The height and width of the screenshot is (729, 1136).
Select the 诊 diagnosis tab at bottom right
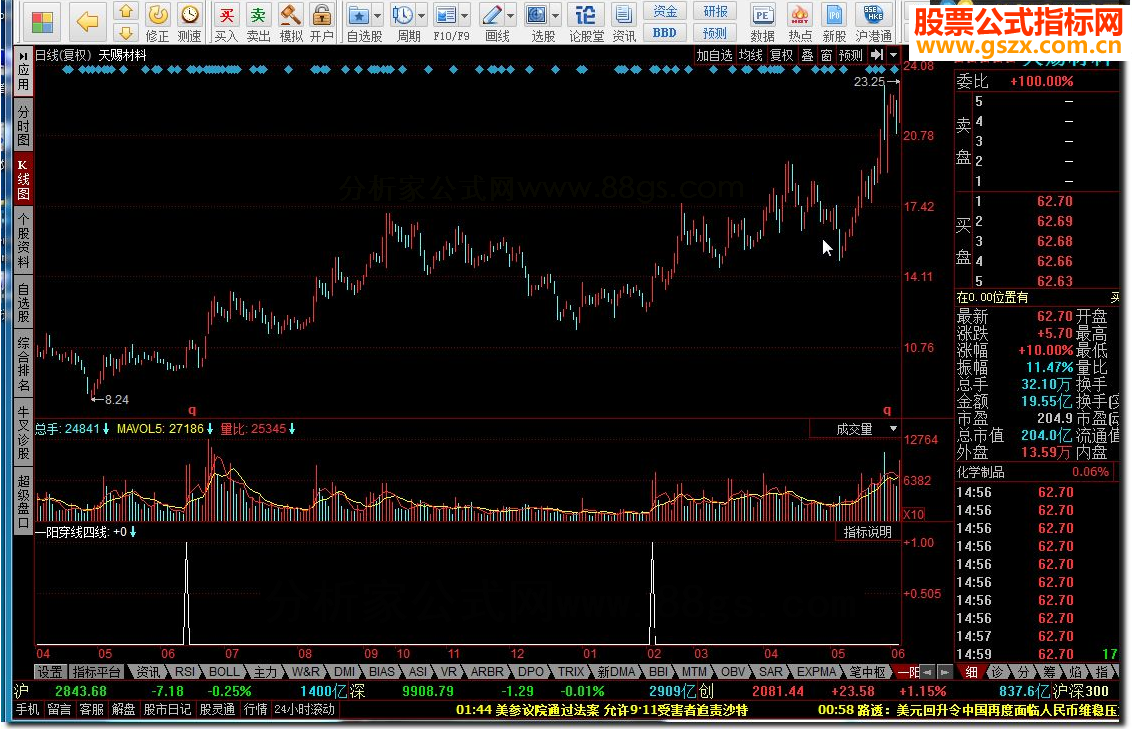pos(998,672)
